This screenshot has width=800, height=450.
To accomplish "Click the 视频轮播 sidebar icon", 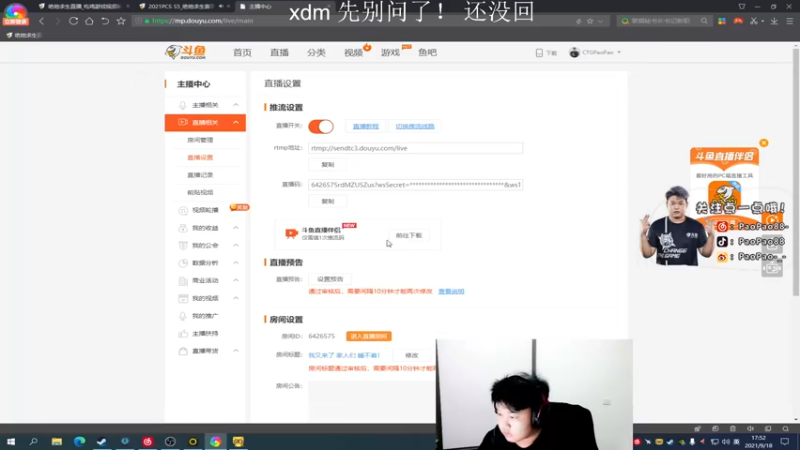I will 183,210.
